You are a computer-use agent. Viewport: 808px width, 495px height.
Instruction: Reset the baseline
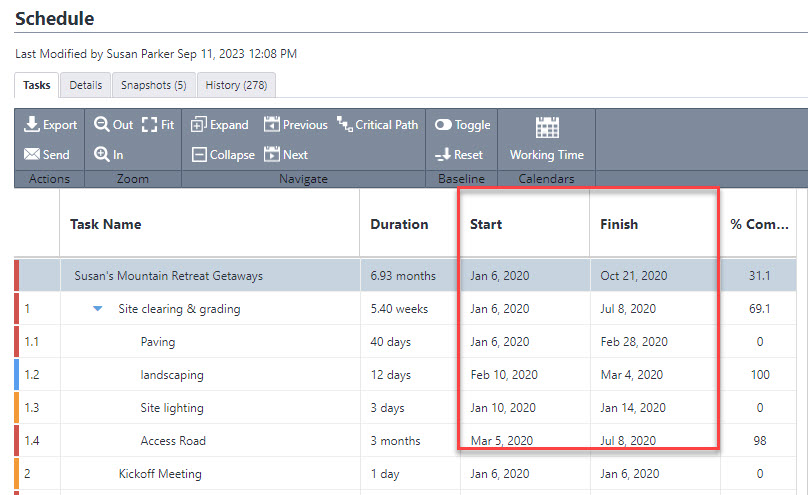[443, 155]
